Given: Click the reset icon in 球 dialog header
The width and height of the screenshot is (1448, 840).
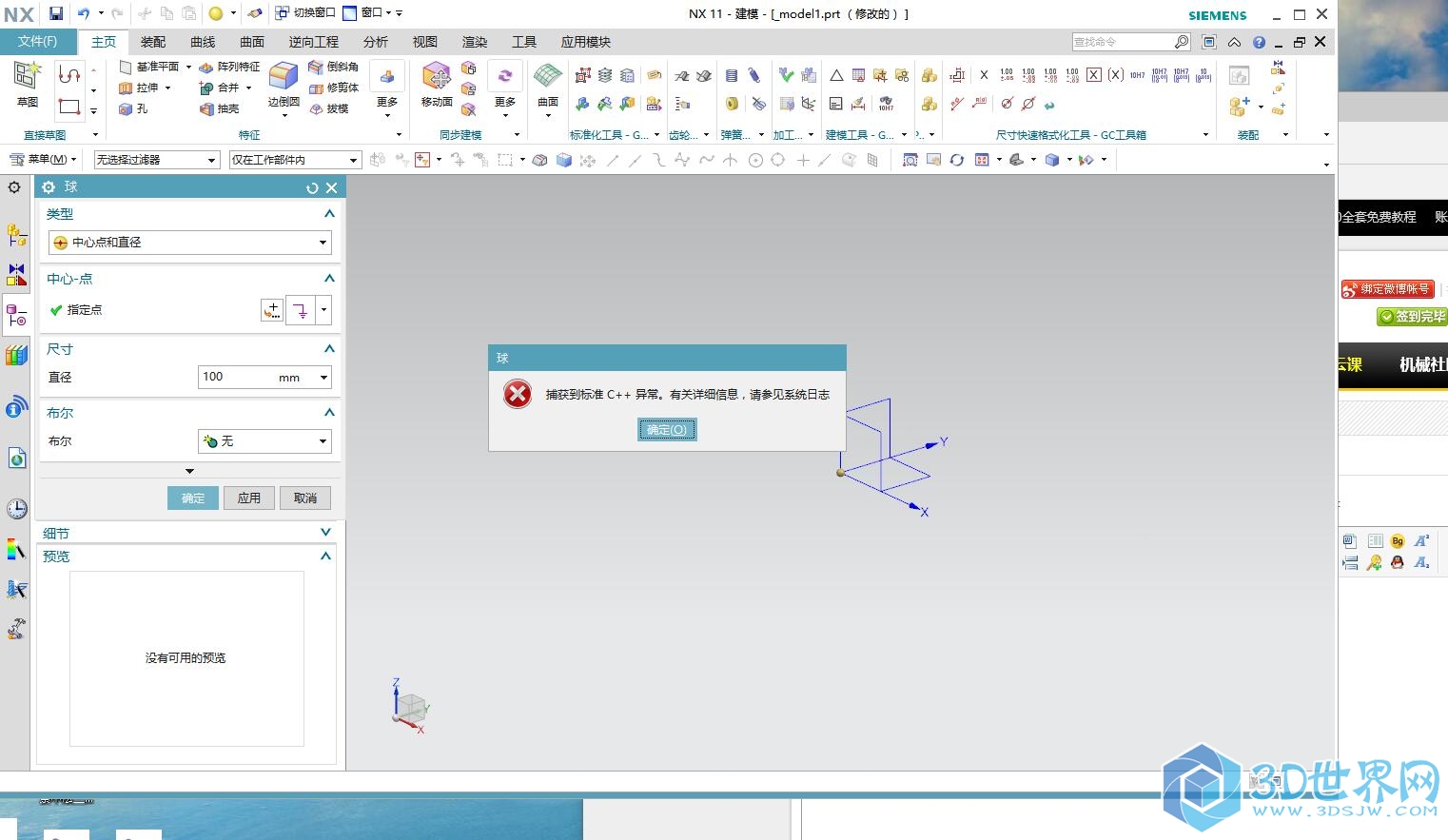Looking at the screenshot, I should [312, 188].
